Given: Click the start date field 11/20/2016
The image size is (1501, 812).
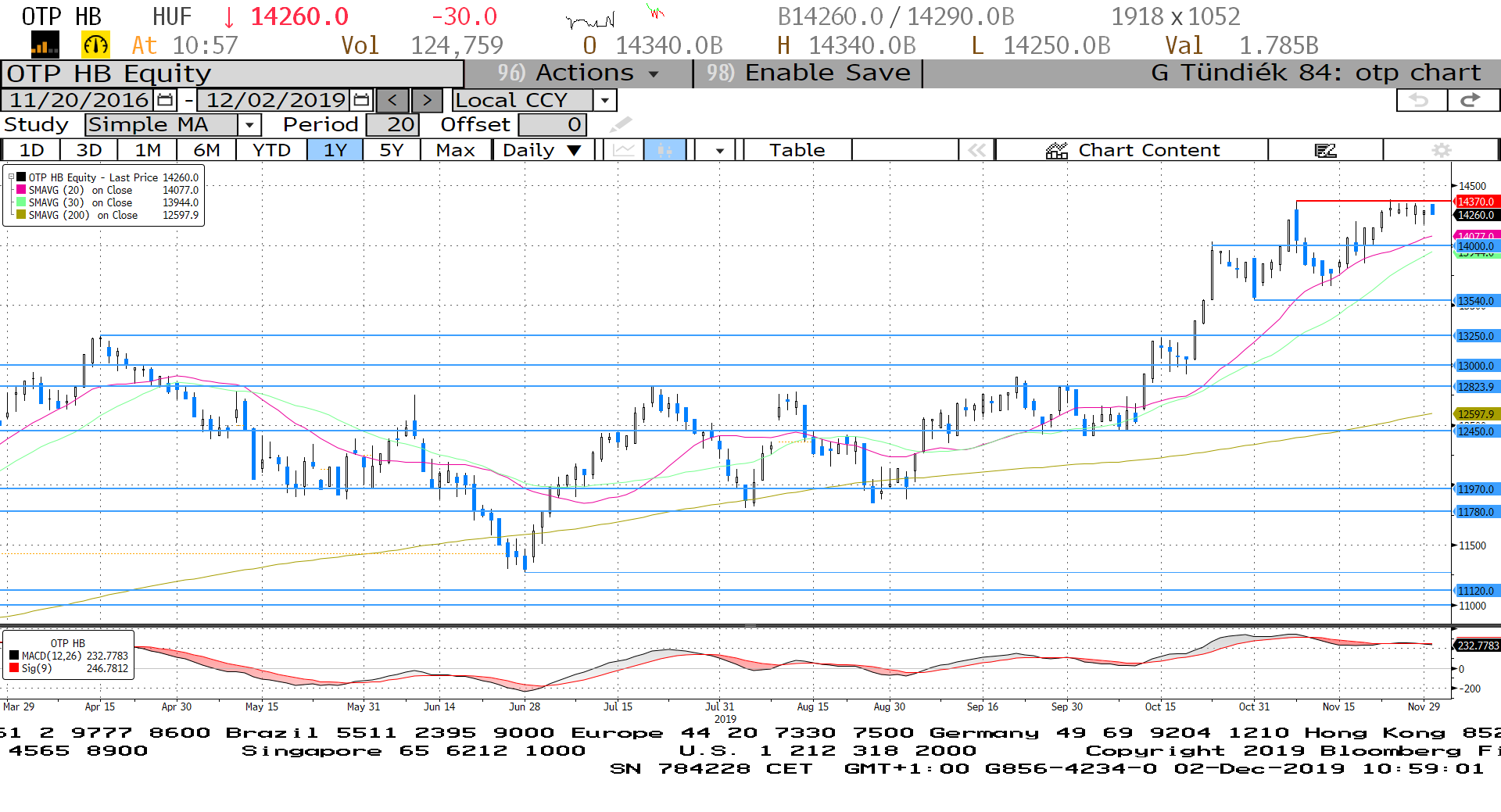Looking at the screenshot, I should point(79,100).
